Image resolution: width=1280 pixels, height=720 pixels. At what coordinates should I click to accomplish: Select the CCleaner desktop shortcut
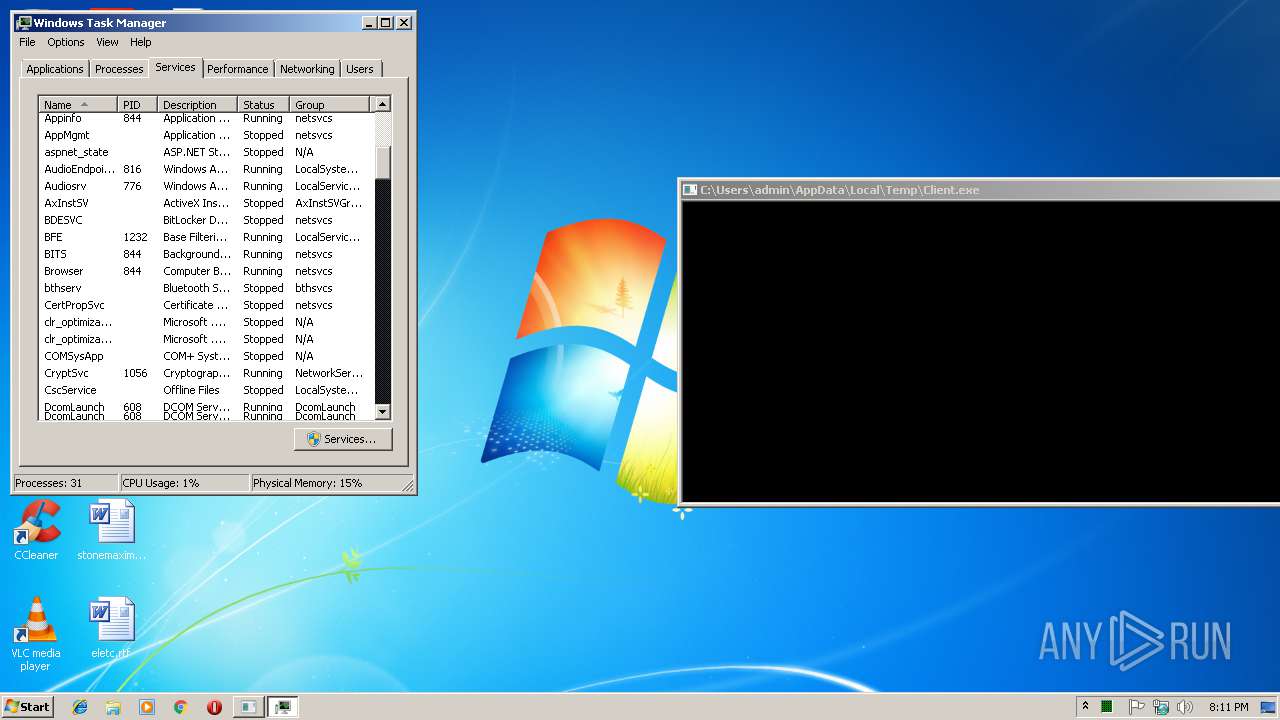(x=36, y=531)
